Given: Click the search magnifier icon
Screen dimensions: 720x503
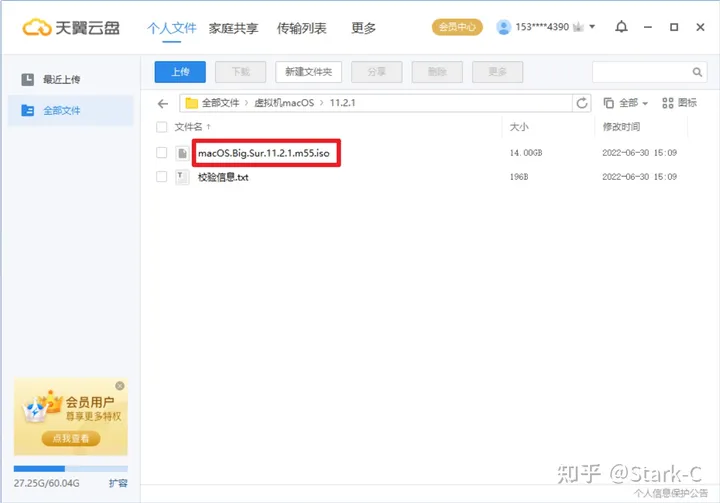Looking at the screenshot, I should pos(697,72).
